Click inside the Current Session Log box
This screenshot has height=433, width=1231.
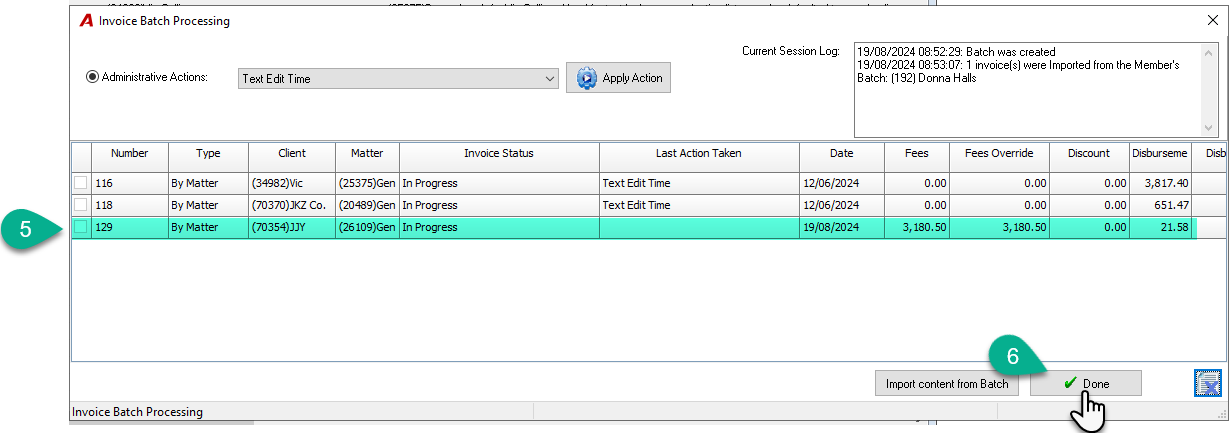point(1036,89)
